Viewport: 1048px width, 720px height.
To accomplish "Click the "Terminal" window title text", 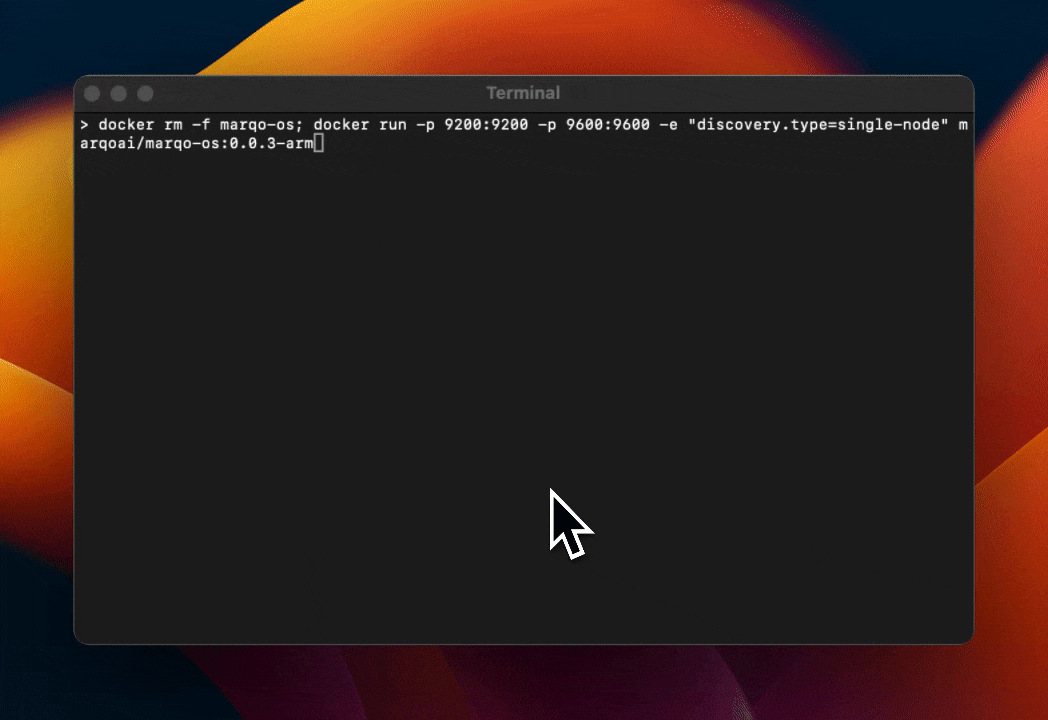I will coord(523,93).
